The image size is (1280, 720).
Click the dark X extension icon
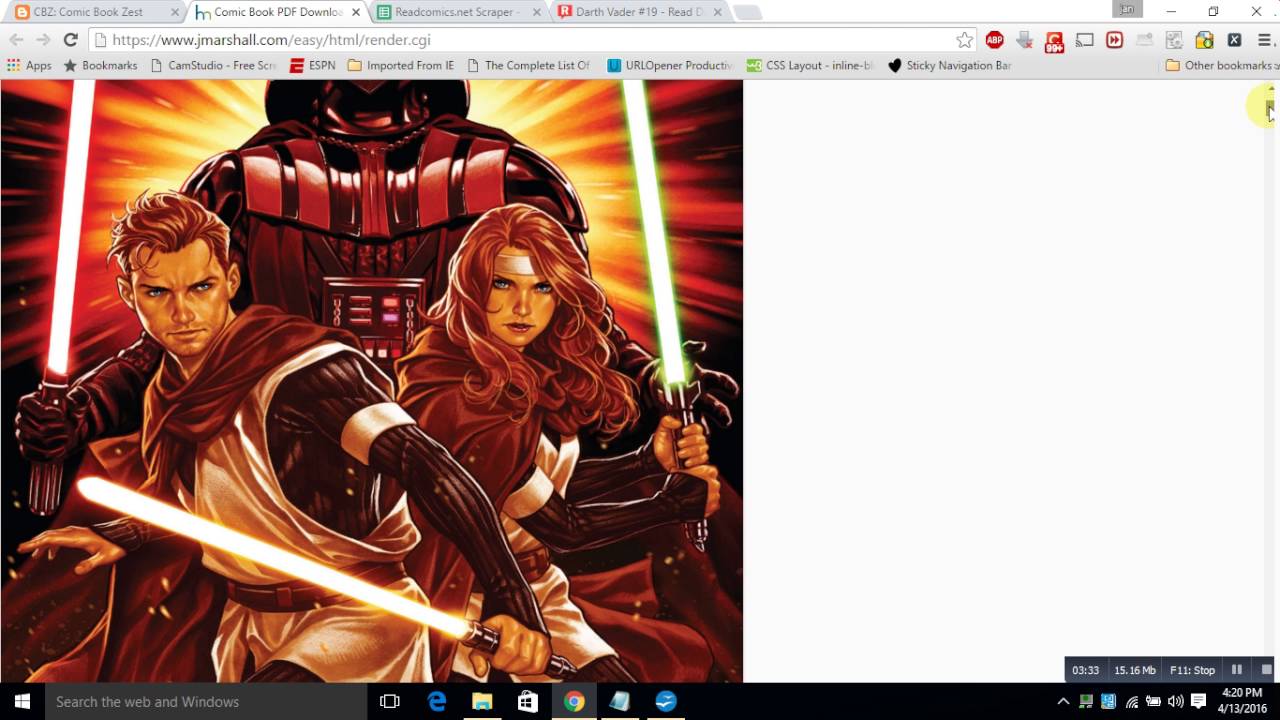(x=1234, y=40)
